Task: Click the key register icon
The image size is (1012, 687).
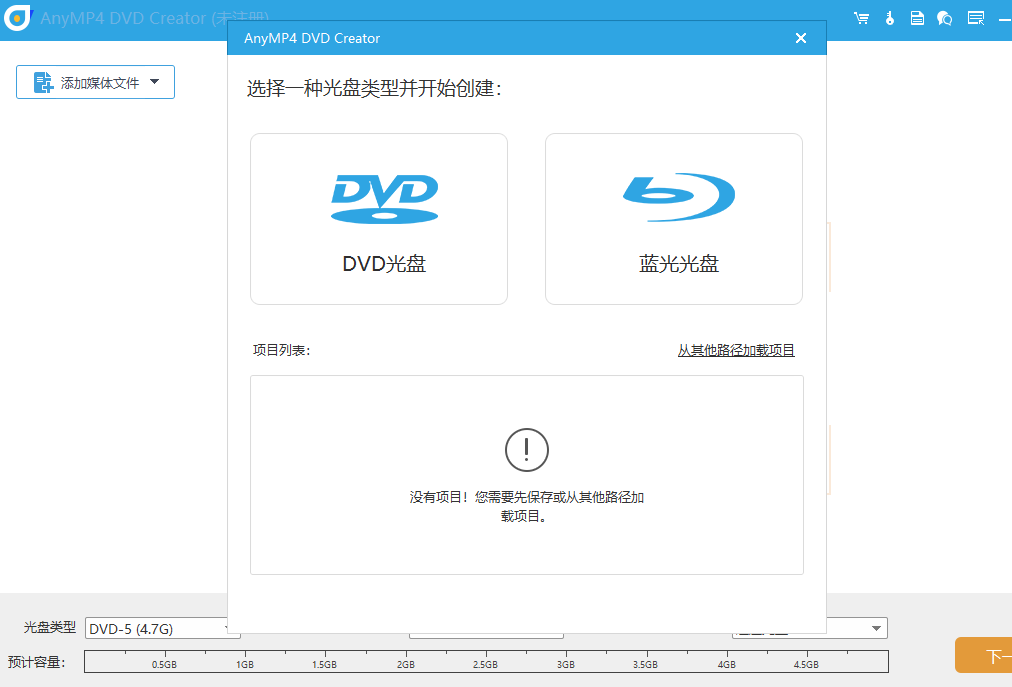Action: (x=890, y=18)
